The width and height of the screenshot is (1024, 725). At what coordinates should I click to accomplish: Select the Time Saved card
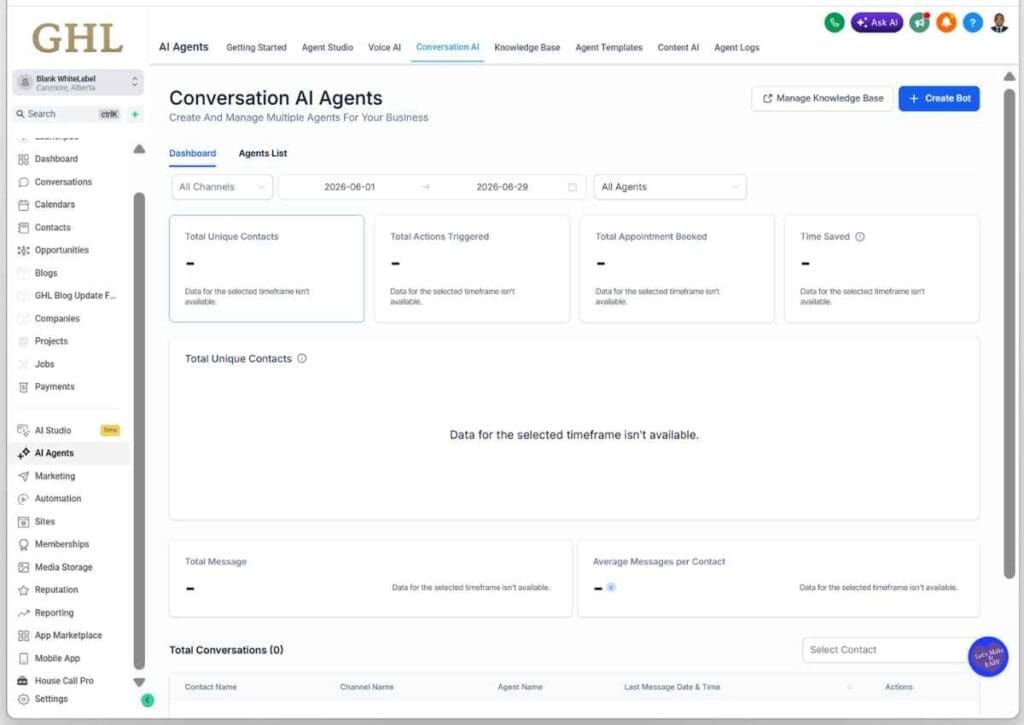[882, 268]
